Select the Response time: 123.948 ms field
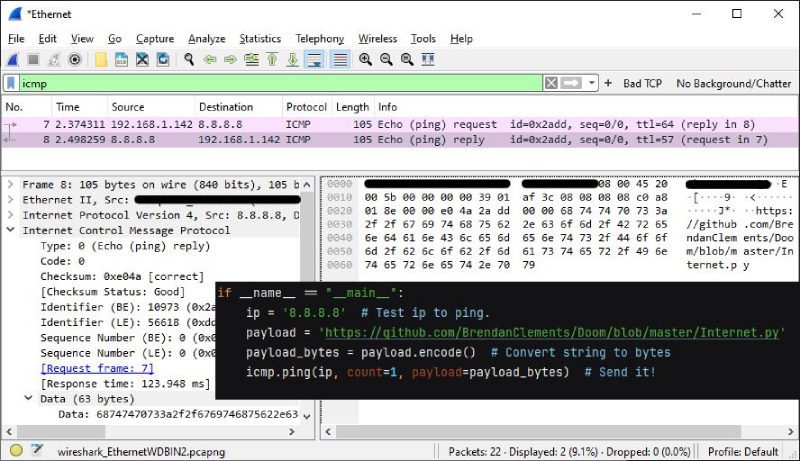Image resolution: width=800 pixels, height=461 pixels. click(125, 383)
